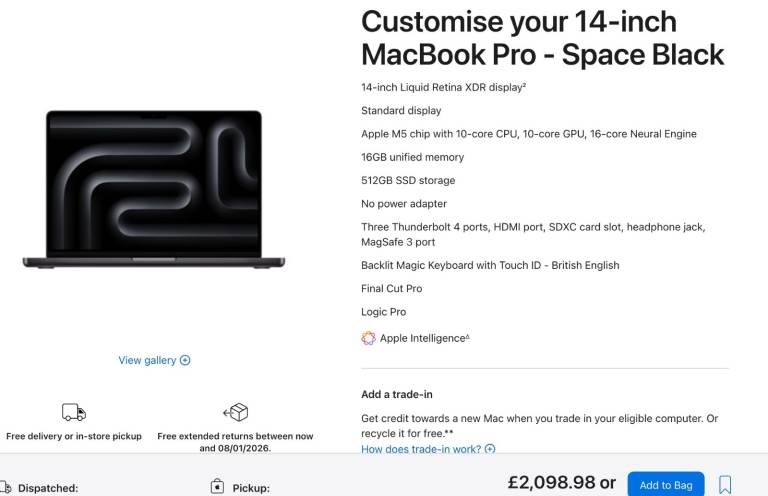Click the extended returns box icon
Image resolution: width=768 pixels, height=496 pixels.
pyautogui.click(x=235, y=412)
